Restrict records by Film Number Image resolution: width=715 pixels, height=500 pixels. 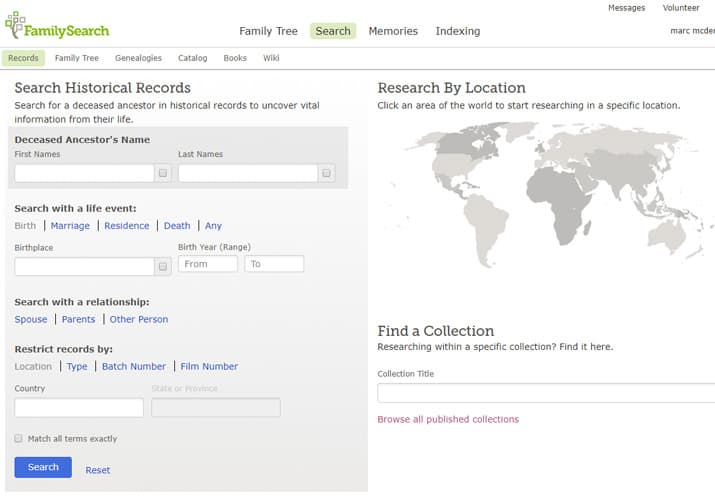tap(209, 366)
